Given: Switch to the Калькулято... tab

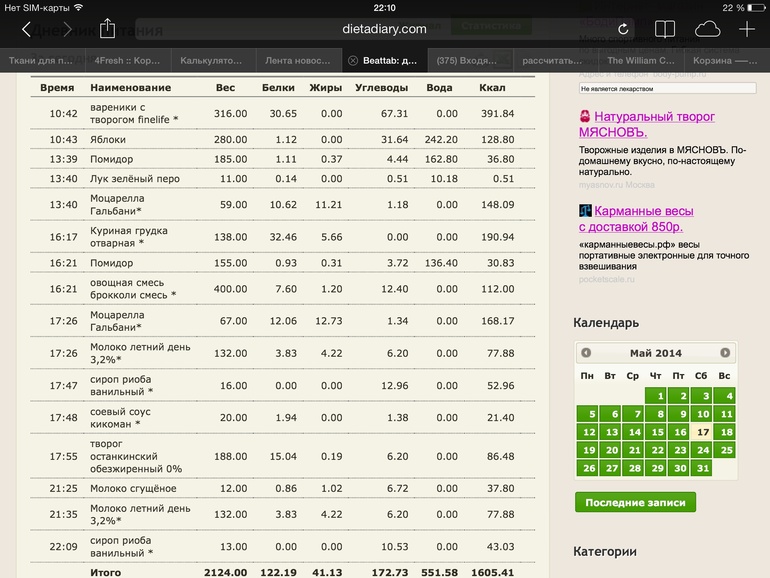Looking at the screenshot, I should pos(211,61).
